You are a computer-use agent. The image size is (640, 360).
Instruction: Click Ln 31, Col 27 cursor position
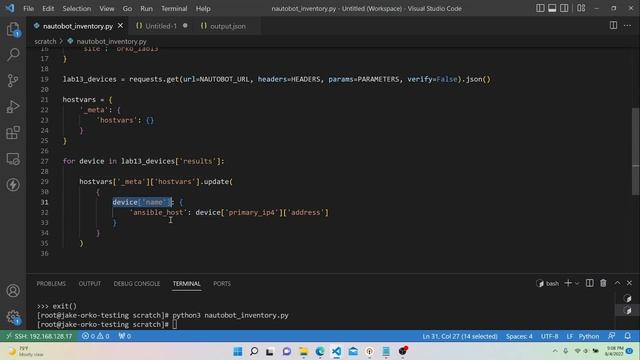[x=460, y=336]
